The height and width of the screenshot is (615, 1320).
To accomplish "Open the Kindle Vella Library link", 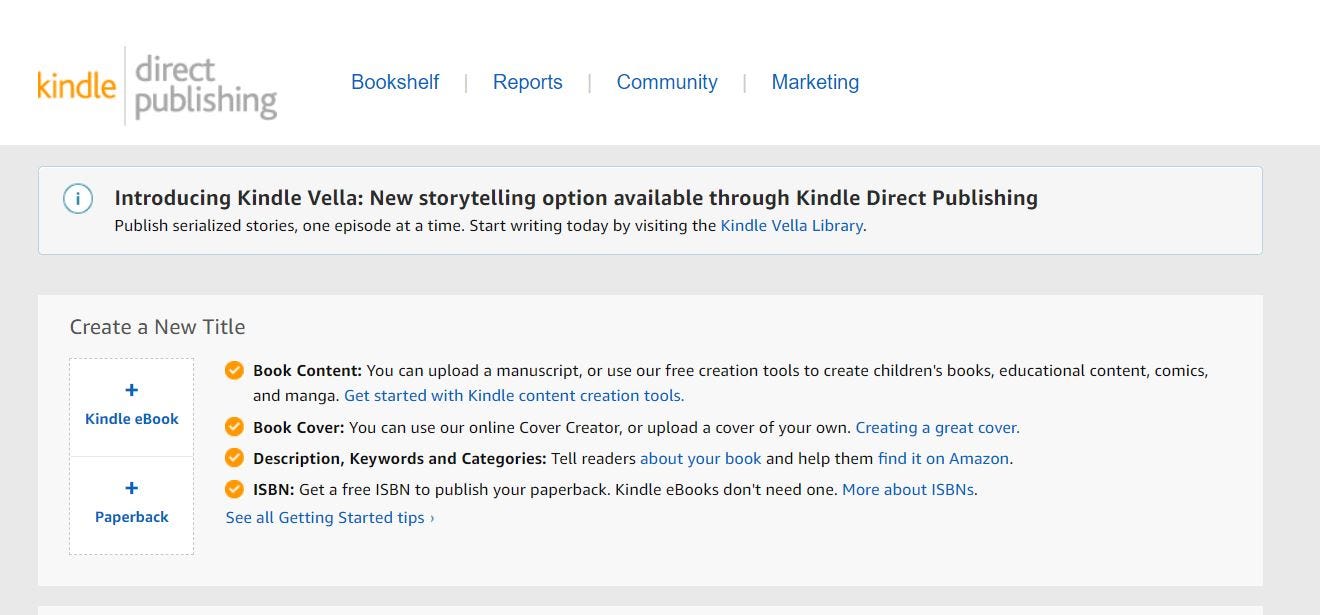I will click(x=792, y=226).
